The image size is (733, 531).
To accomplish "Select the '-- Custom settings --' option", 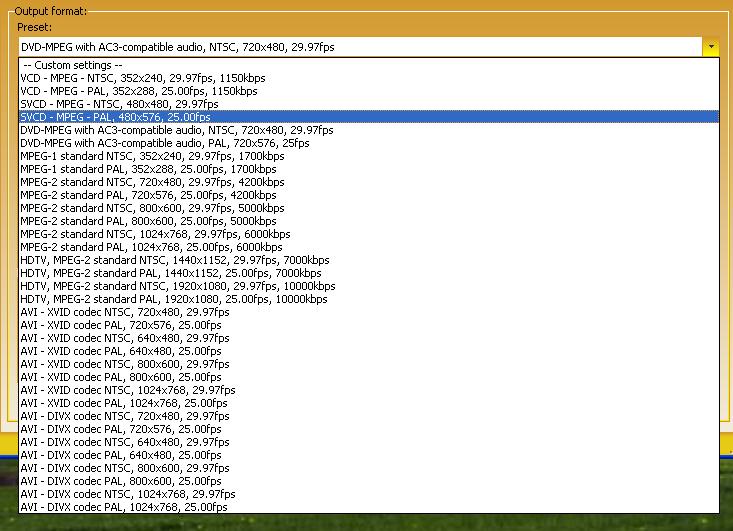I will pos(369,65).
